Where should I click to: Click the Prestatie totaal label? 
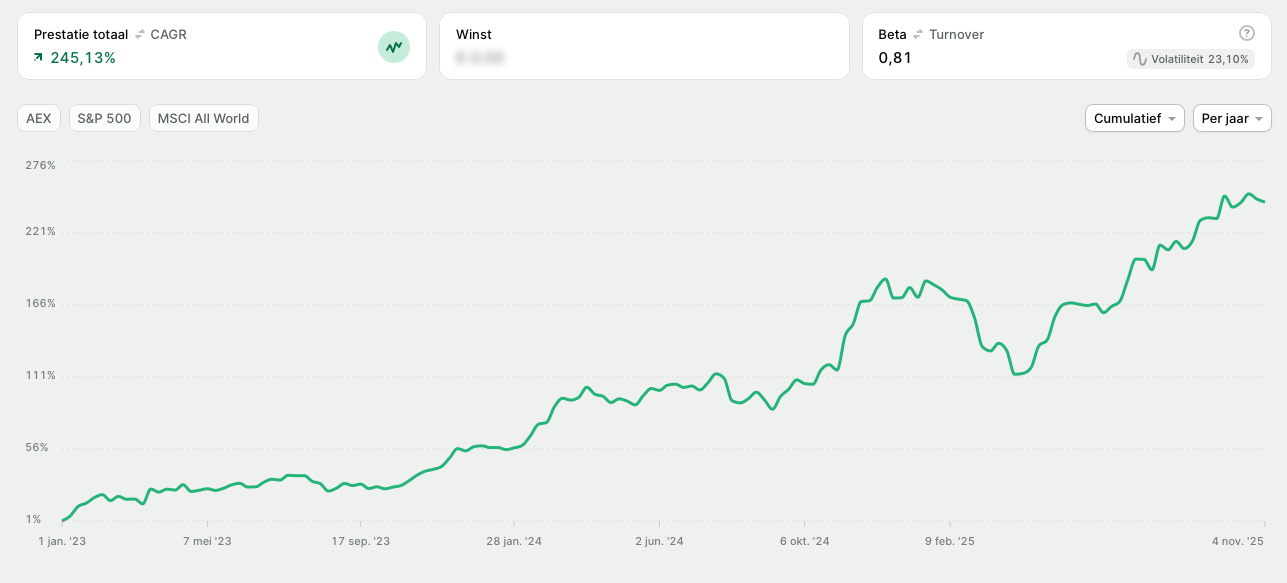pos(81,34)
